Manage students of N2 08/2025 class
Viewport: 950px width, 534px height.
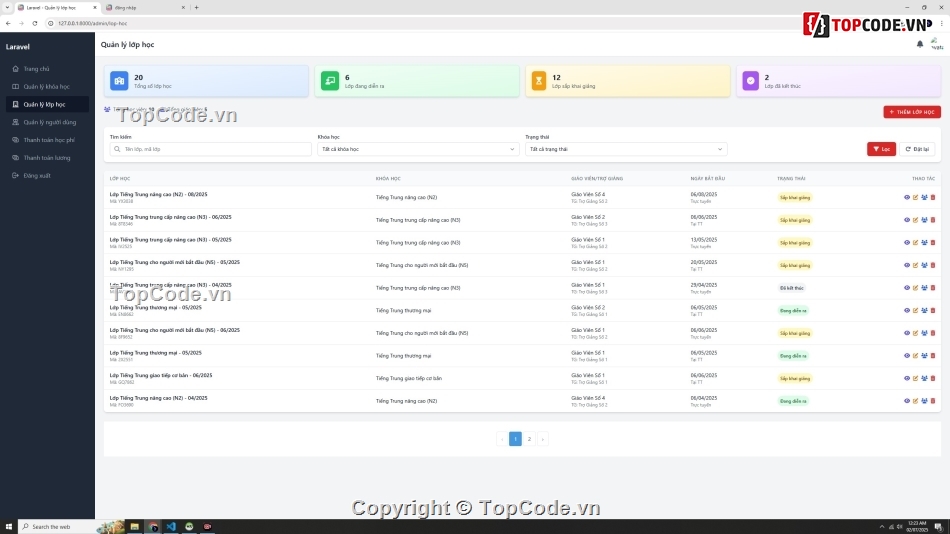[x=924, y=197]
